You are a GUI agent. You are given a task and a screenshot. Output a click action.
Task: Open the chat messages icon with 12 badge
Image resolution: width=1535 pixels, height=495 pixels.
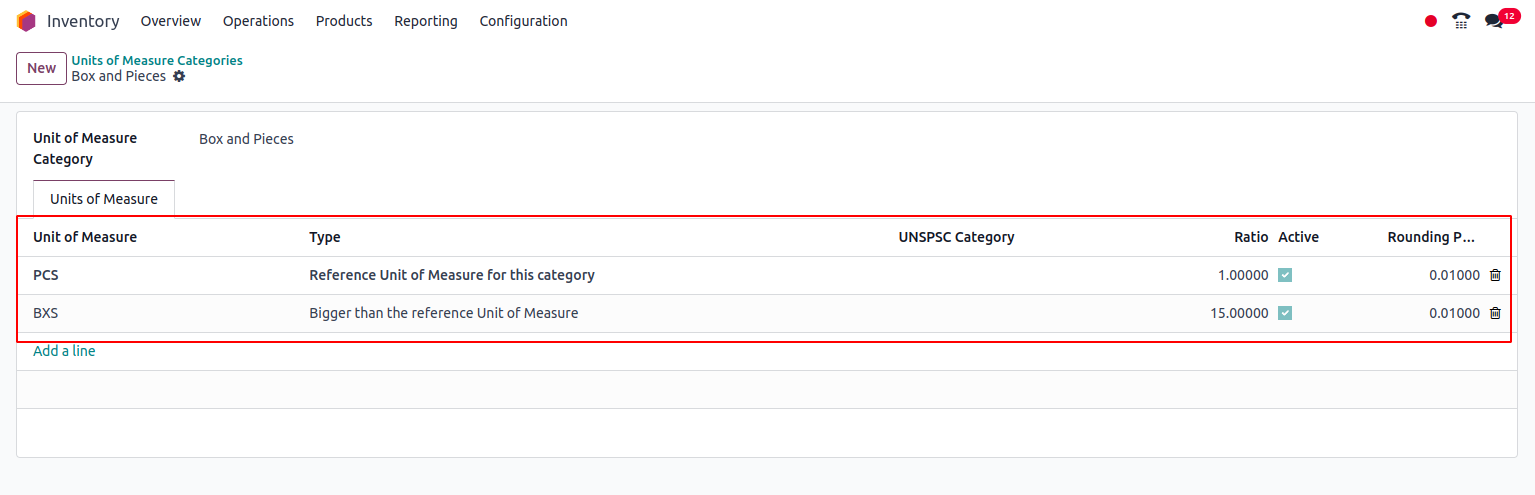(1501, 19)
